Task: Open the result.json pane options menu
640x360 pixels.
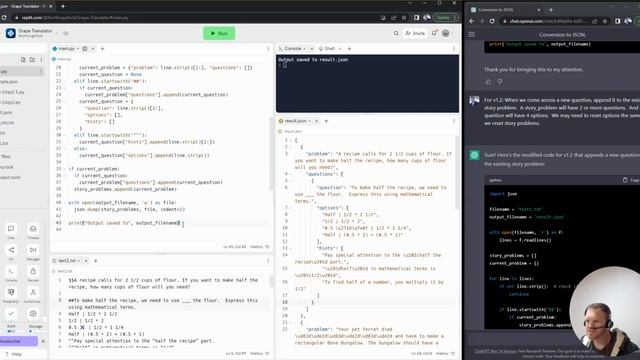Action: point(454,121)
